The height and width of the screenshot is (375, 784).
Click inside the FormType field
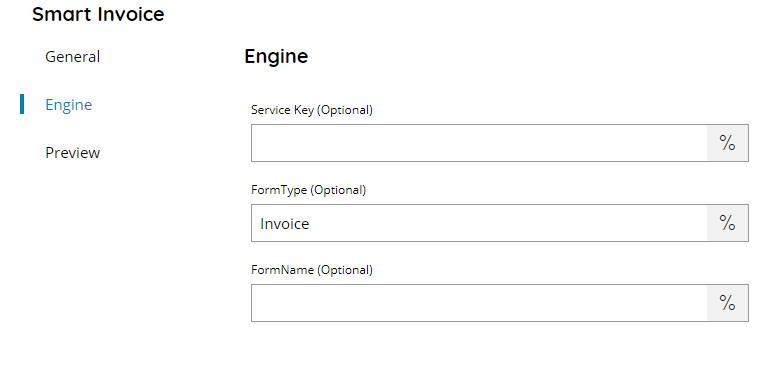pyautogui.click(x=479, y=223)
